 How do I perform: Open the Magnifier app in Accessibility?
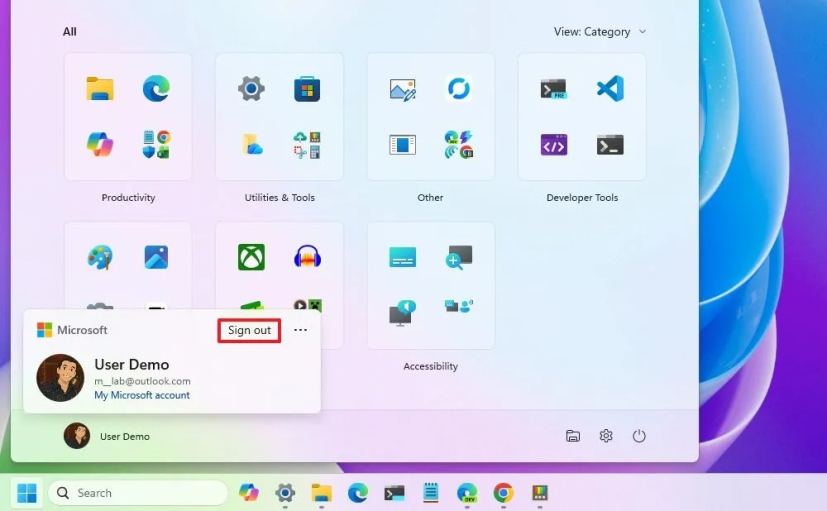[459, 257]
